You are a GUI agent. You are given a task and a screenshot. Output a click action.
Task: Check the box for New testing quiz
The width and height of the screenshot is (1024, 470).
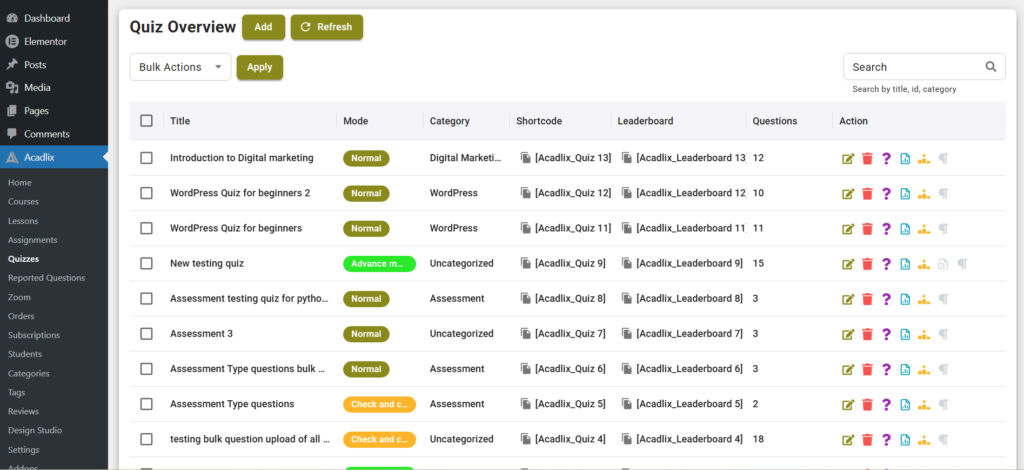[147, 264]
